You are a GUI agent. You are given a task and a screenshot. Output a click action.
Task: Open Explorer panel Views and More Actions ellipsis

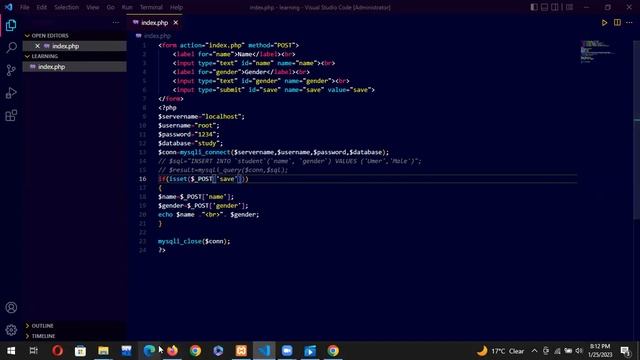(x=116, y=23)
